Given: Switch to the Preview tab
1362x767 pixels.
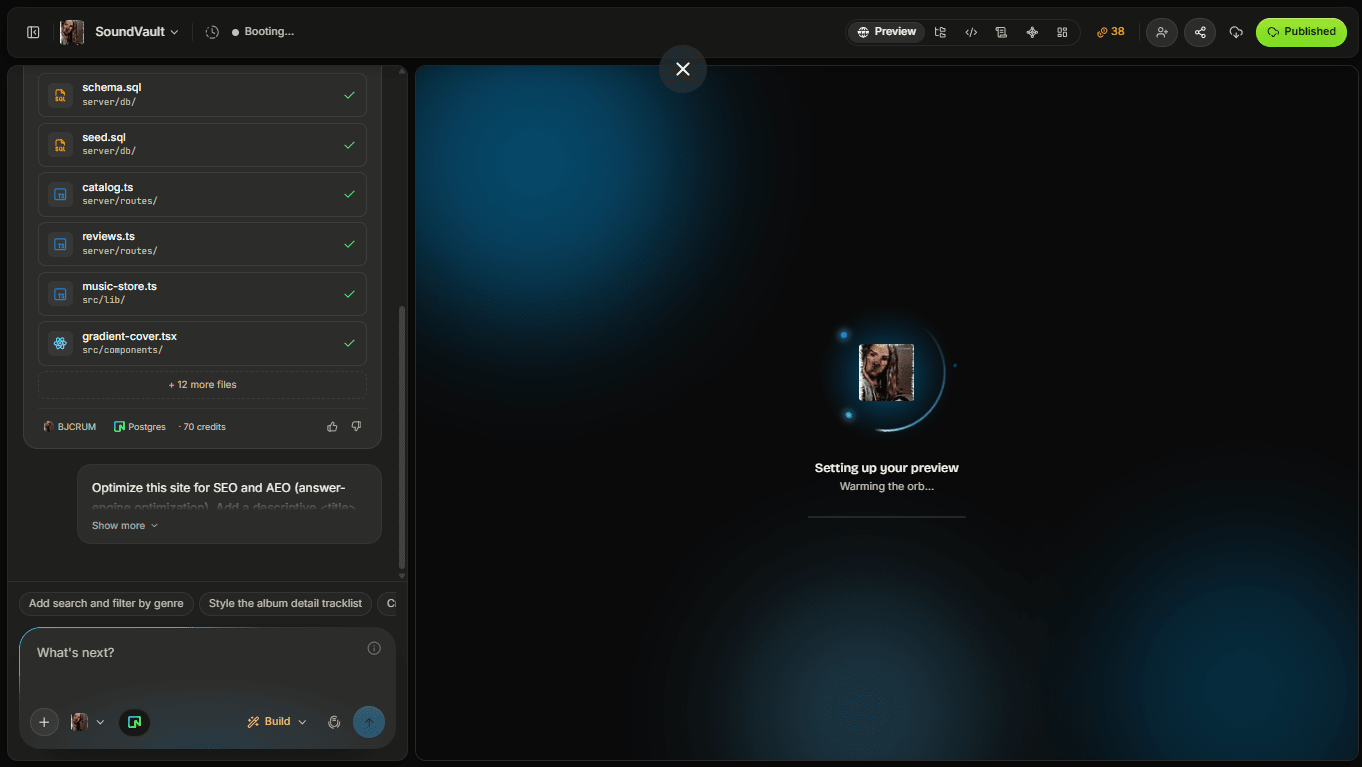Looking at the screenshot, I should click(x=887, y=32).
